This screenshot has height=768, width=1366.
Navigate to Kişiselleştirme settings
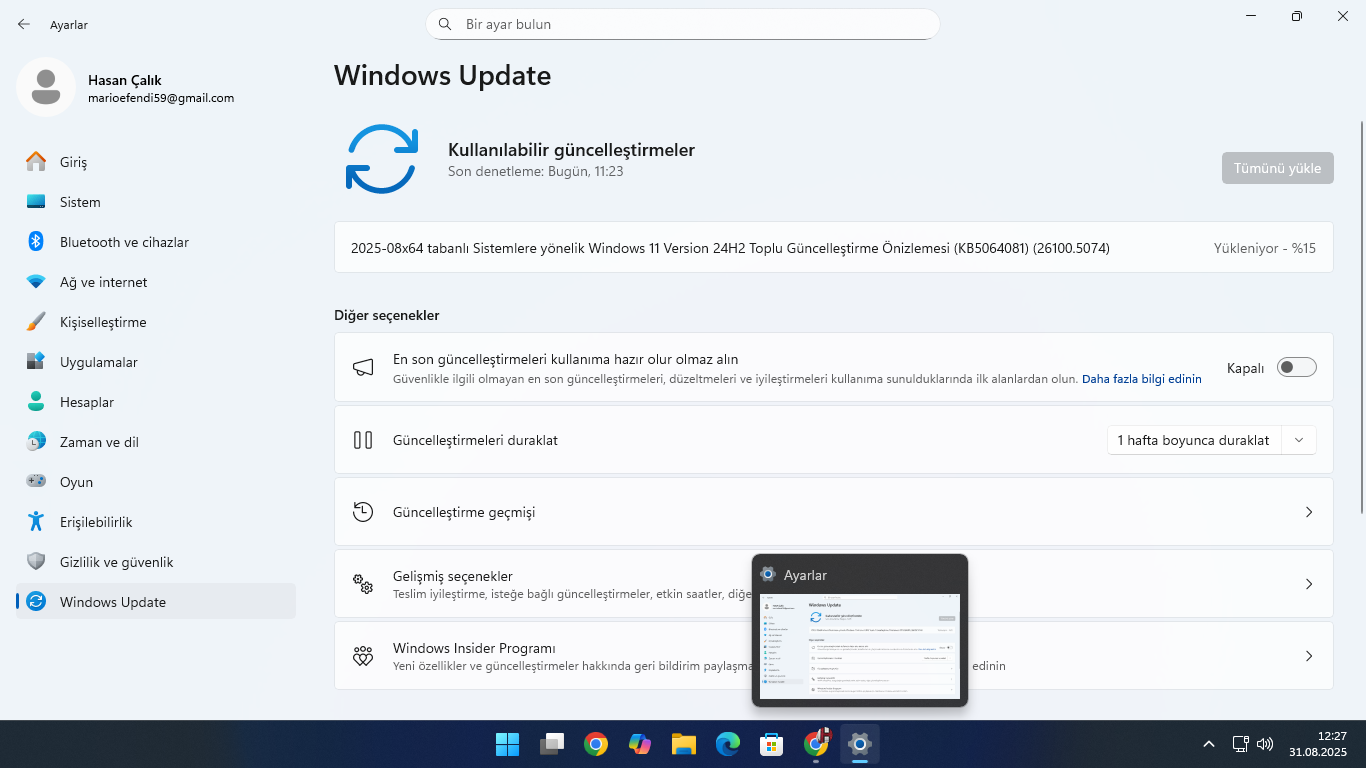156,322
